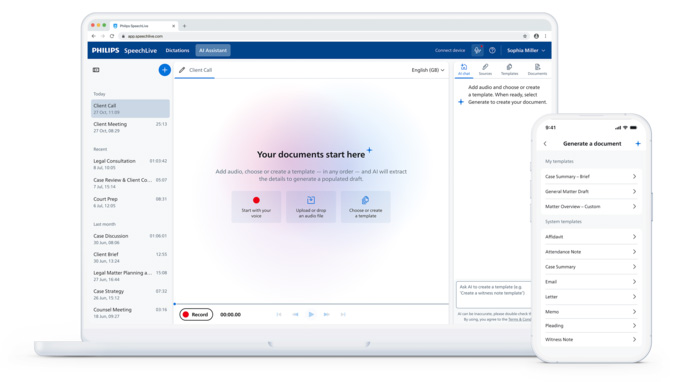Open the Email template on phone
This screenshot has width=700, height=382.
591,282
